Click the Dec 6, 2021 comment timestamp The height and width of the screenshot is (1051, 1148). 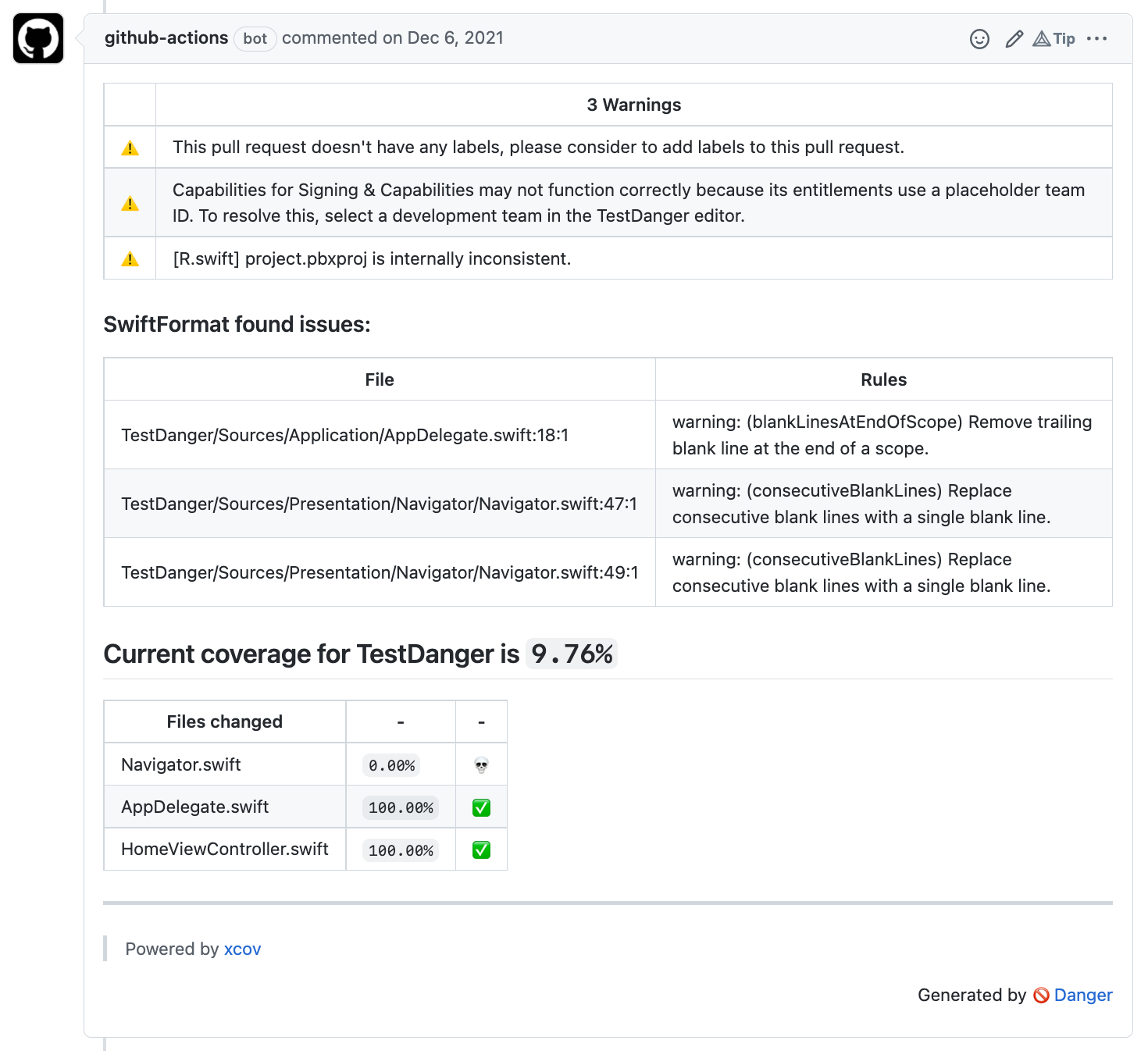455,38
